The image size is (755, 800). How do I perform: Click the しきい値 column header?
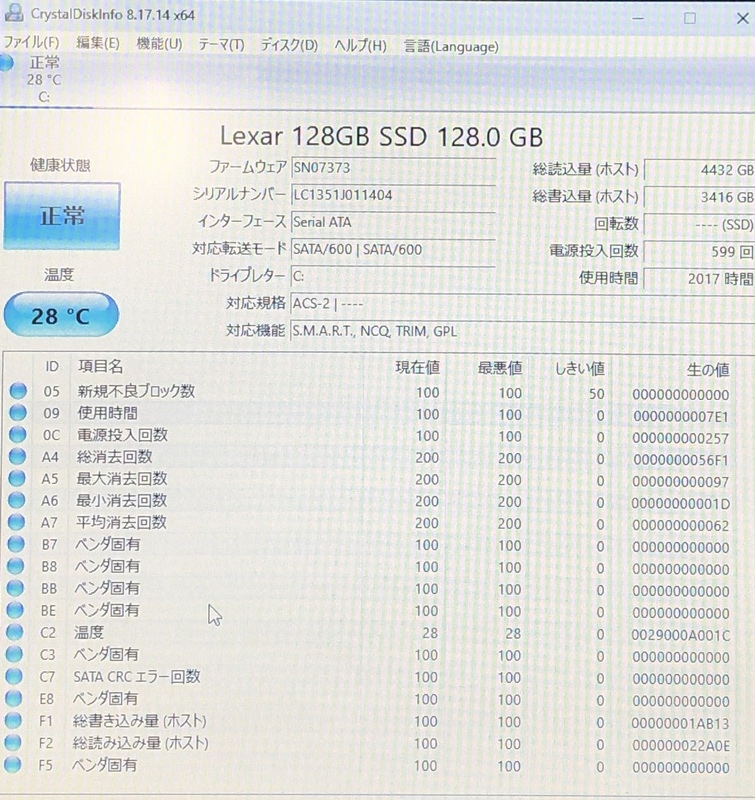[580, 368]
